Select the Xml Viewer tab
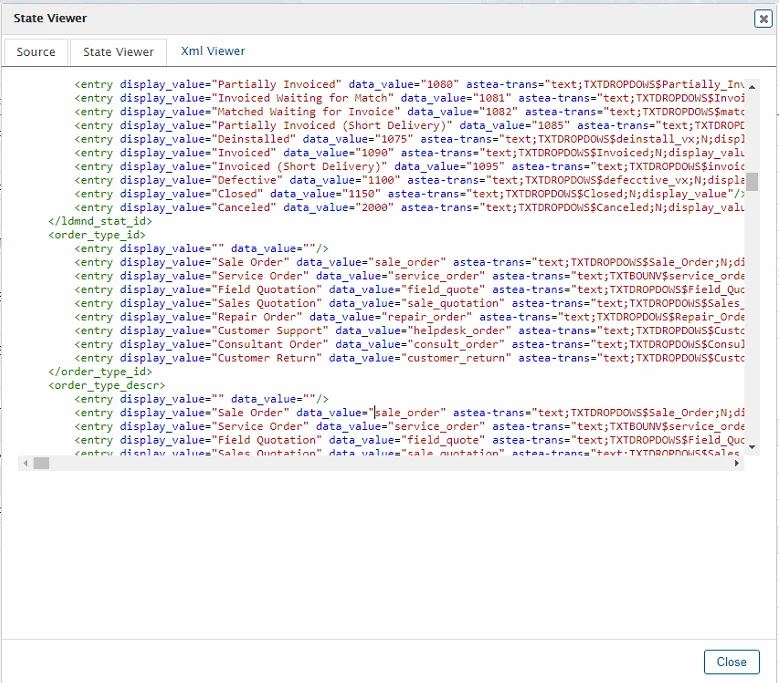 tap(213, 51)
